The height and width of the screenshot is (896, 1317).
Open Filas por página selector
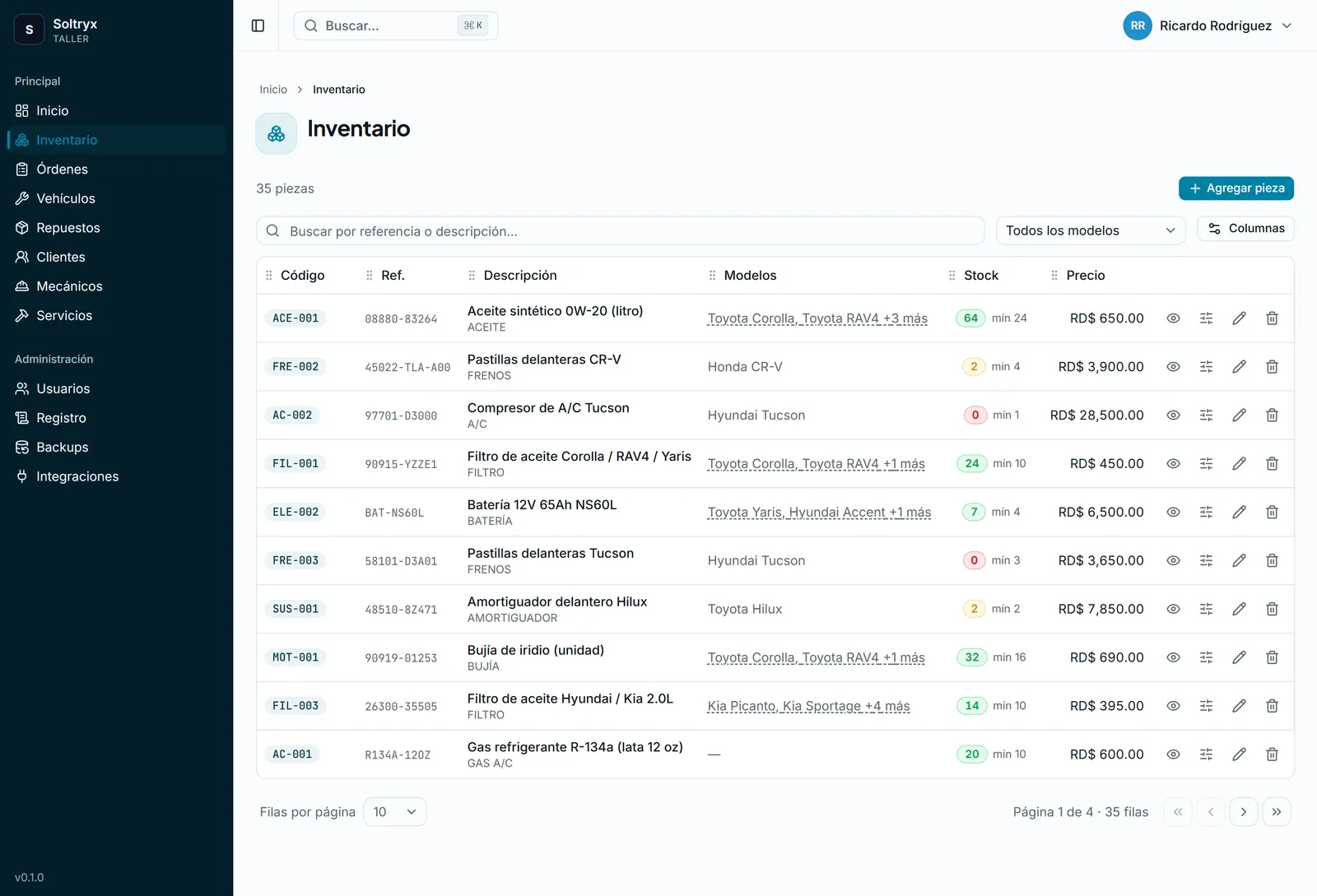pos(395,812)
